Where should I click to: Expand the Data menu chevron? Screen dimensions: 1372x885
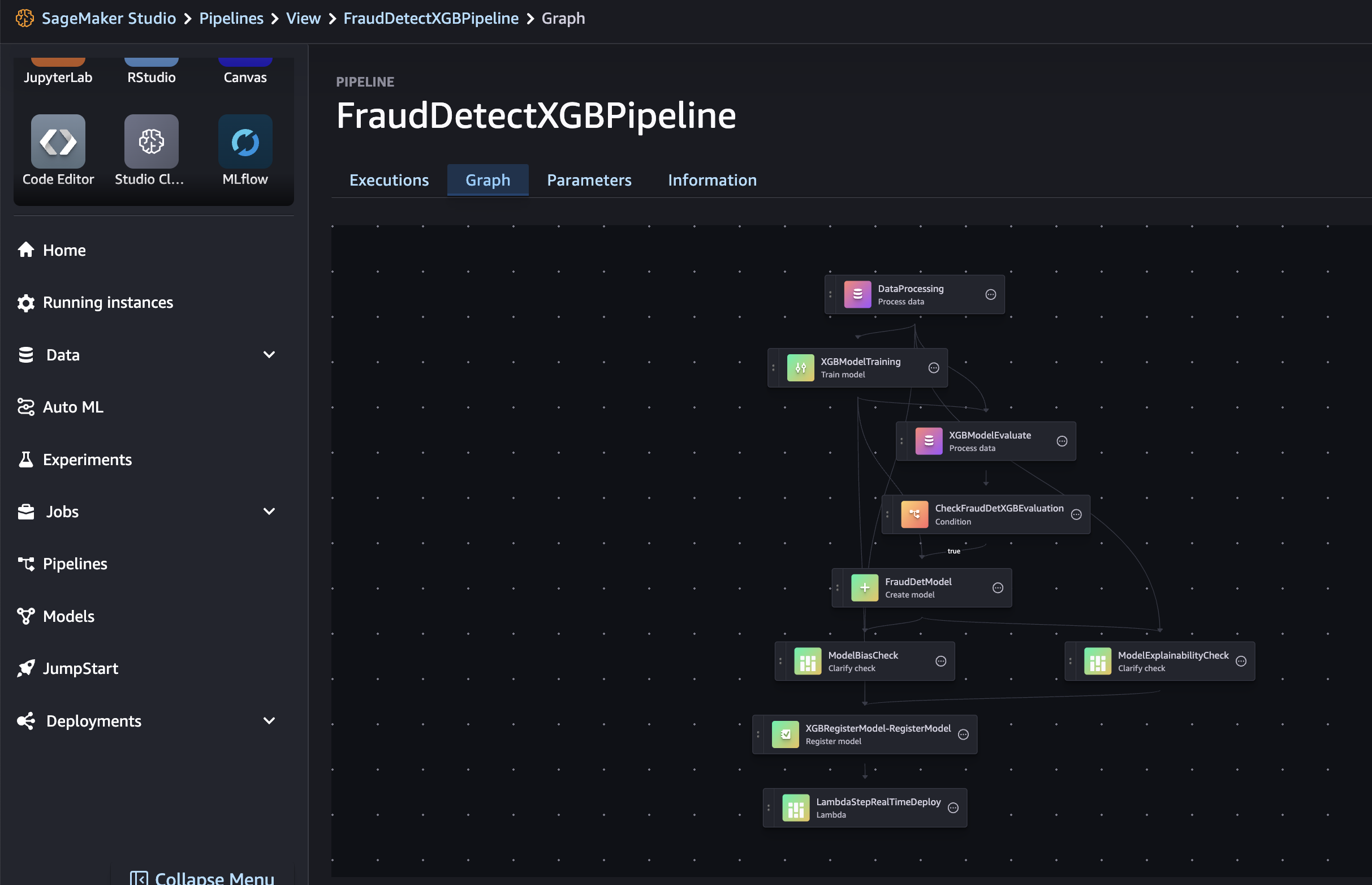(269, 355)
